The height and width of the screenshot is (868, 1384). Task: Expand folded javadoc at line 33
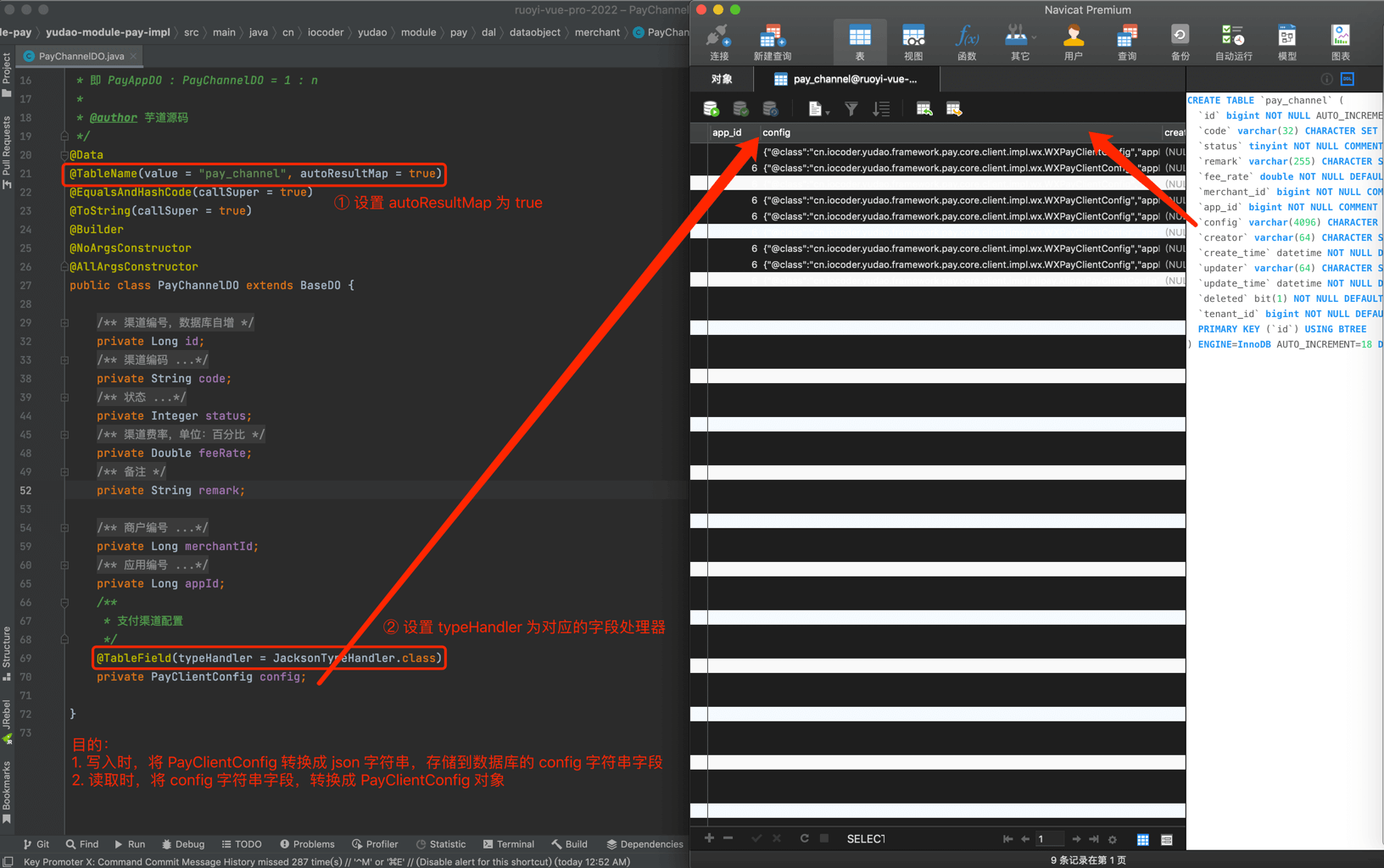click(x=64, y=360)
